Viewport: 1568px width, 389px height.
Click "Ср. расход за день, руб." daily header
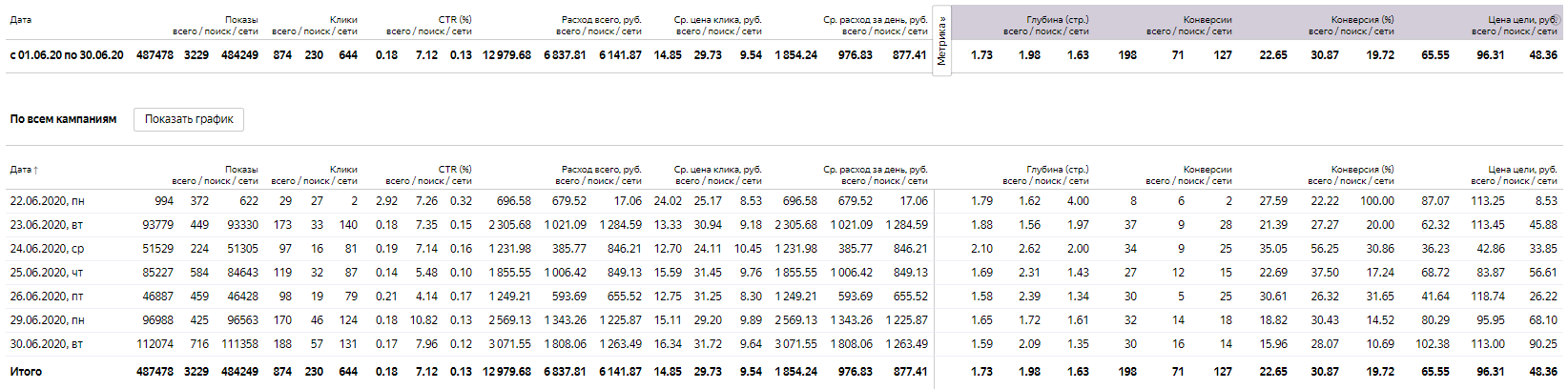click(x=875, y=170)
